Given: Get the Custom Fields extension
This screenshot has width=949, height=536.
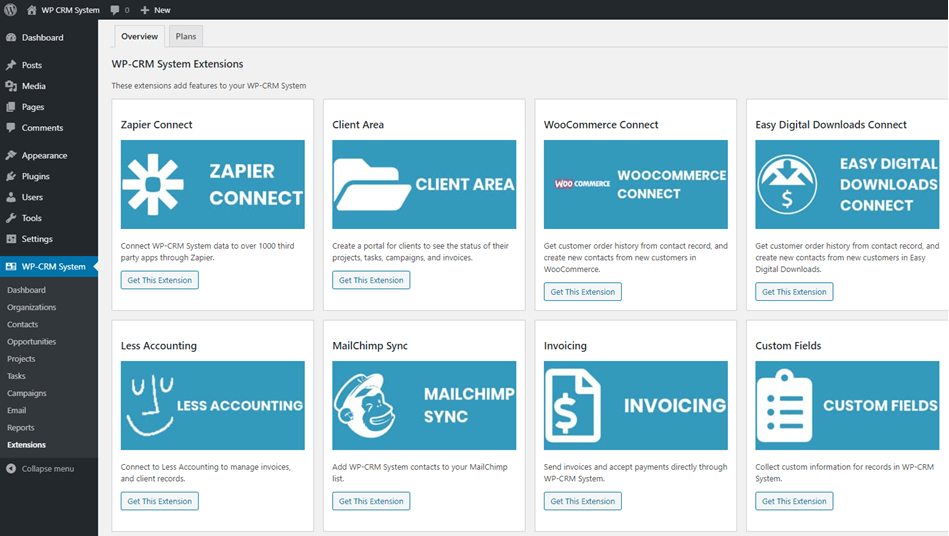Looking at the screenshot, I should pos(794,501).
